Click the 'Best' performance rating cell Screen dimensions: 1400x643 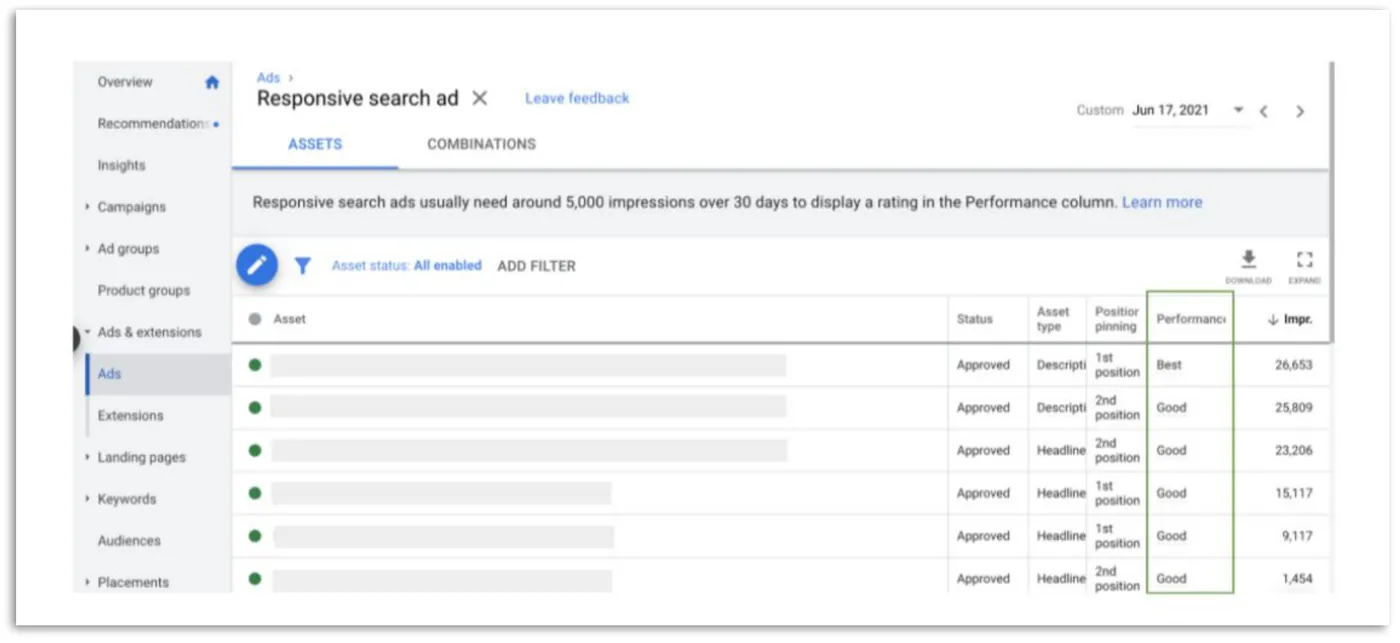pos(1169,365)
